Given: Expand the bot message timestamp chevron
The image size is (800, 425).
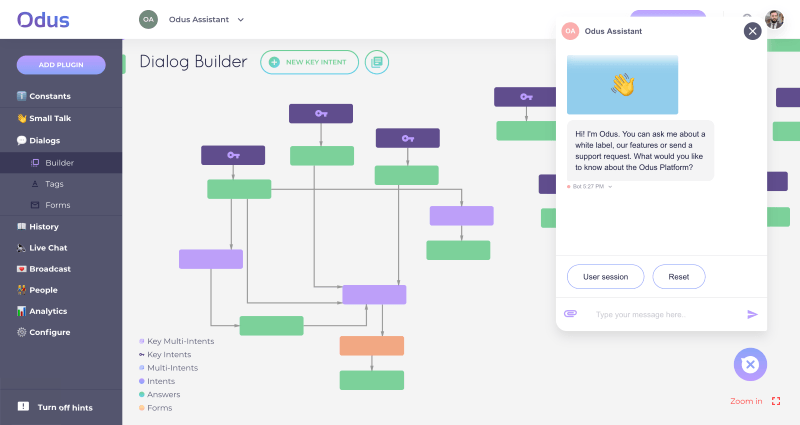Looking at the screenshot, I should [x=610, y=186].
